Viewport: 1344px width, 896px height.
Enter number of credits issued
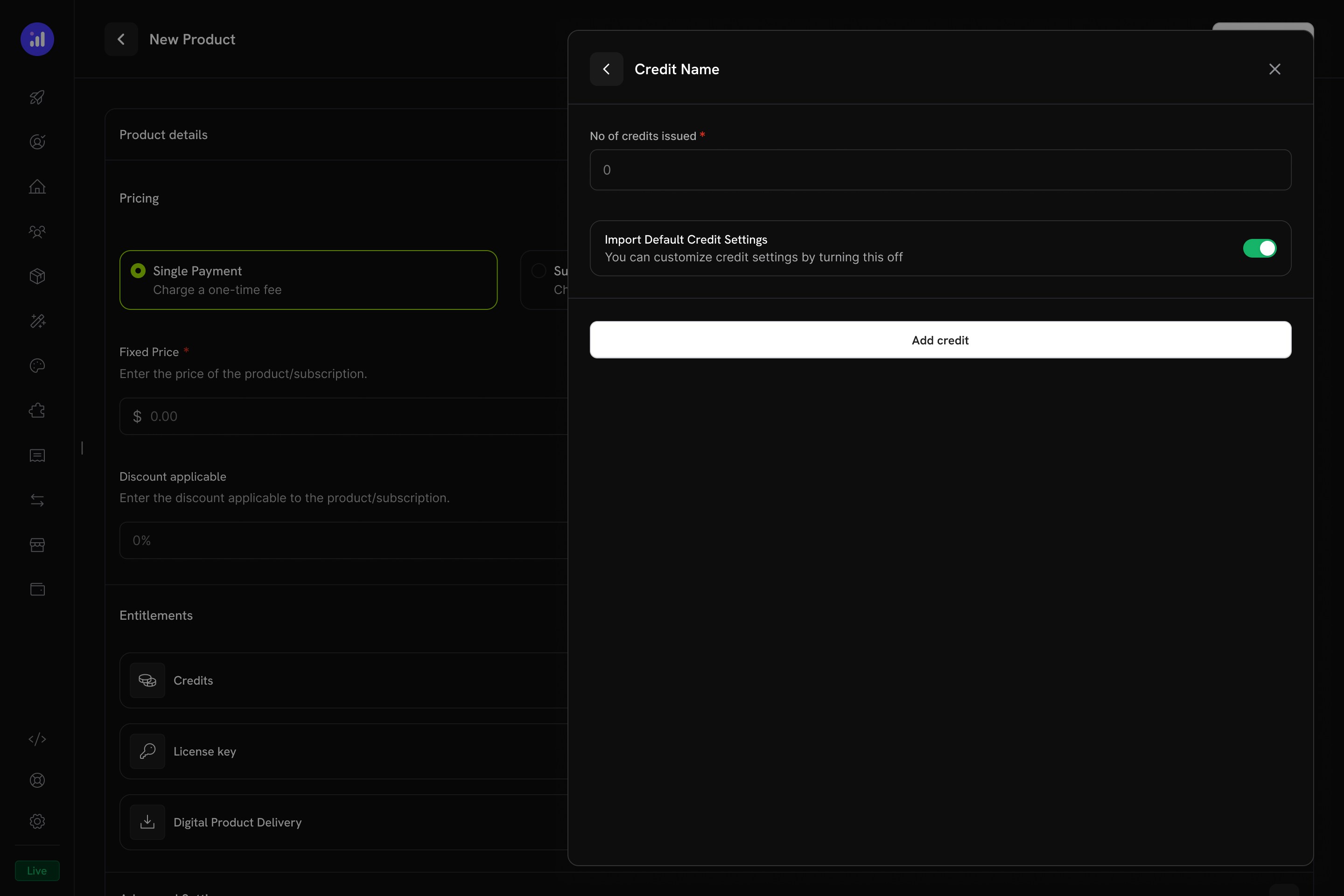click(x=940, y=170)
